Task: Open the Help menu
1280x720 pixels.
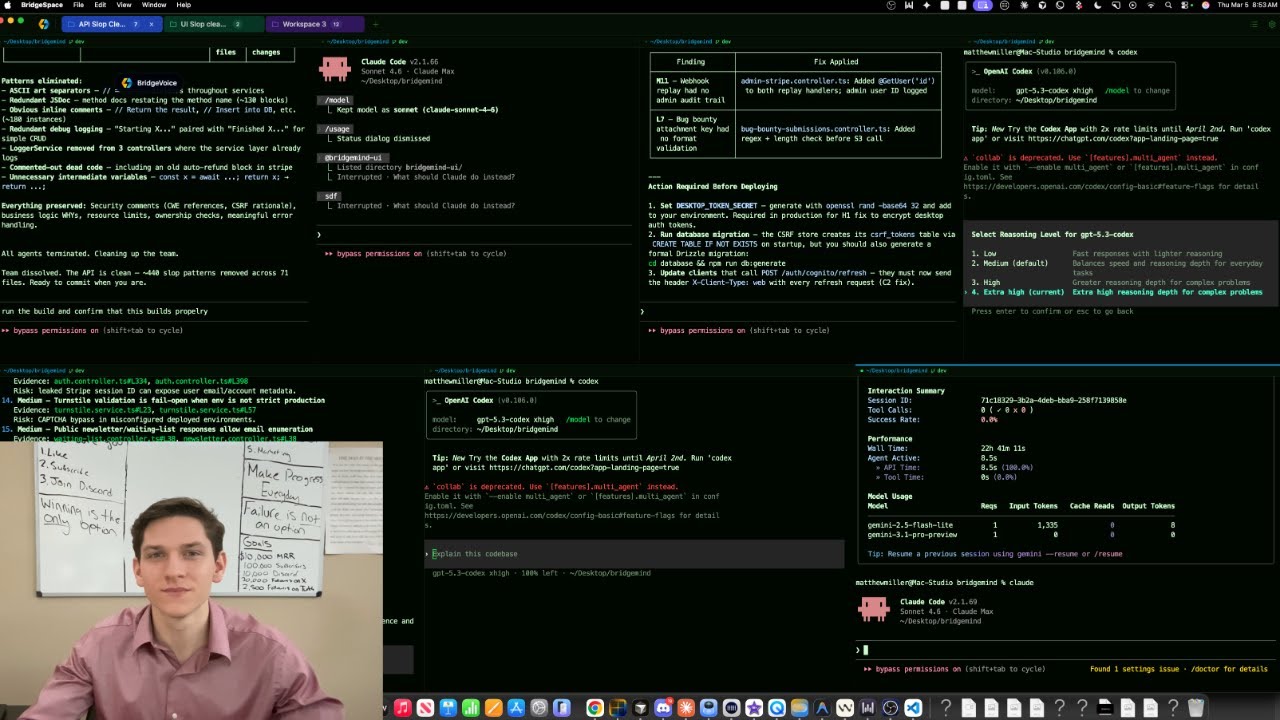Action: pyautogui.click(x=184, y=5)
